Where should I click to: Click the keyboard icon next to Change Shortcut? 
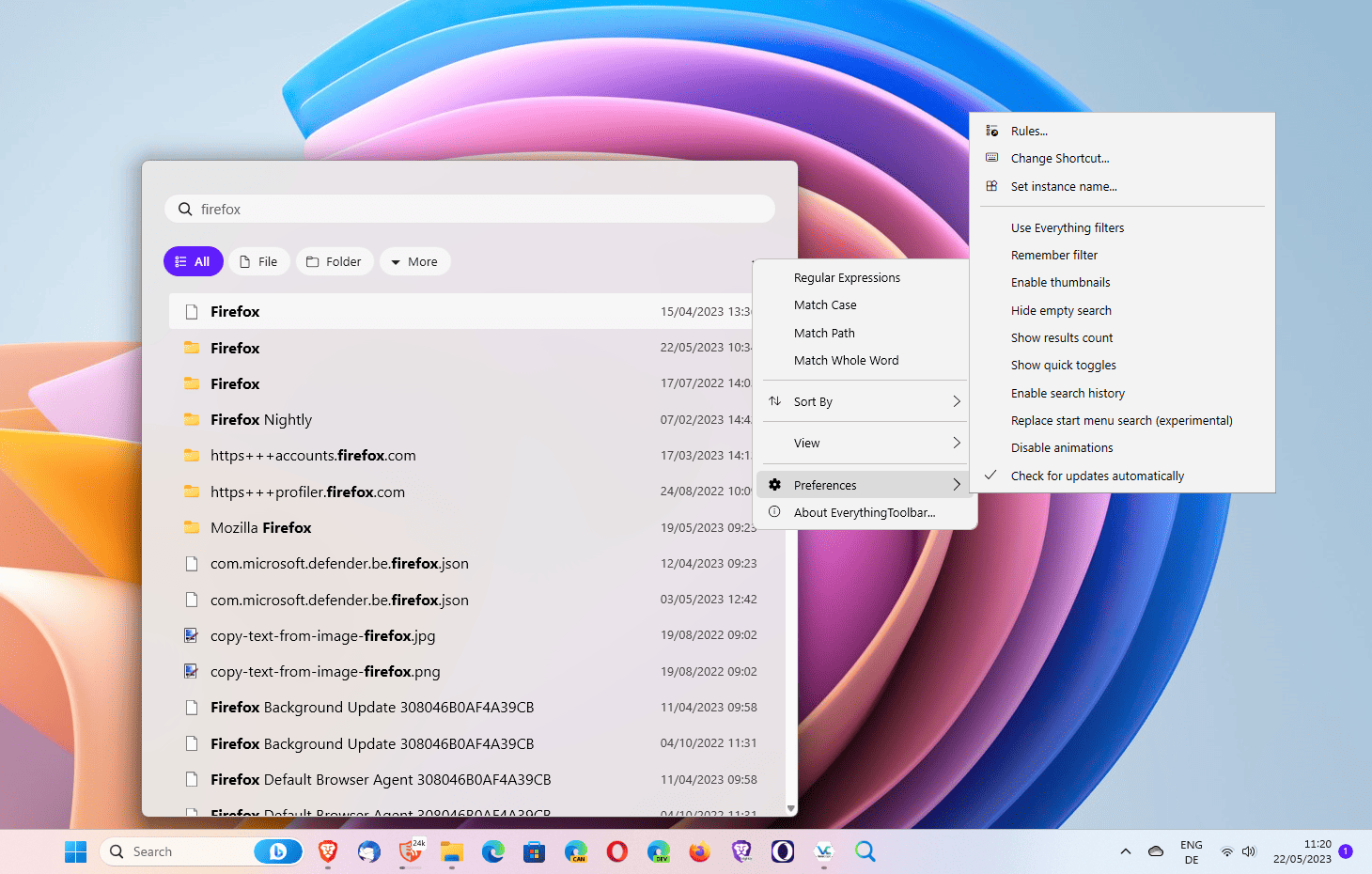992,158
